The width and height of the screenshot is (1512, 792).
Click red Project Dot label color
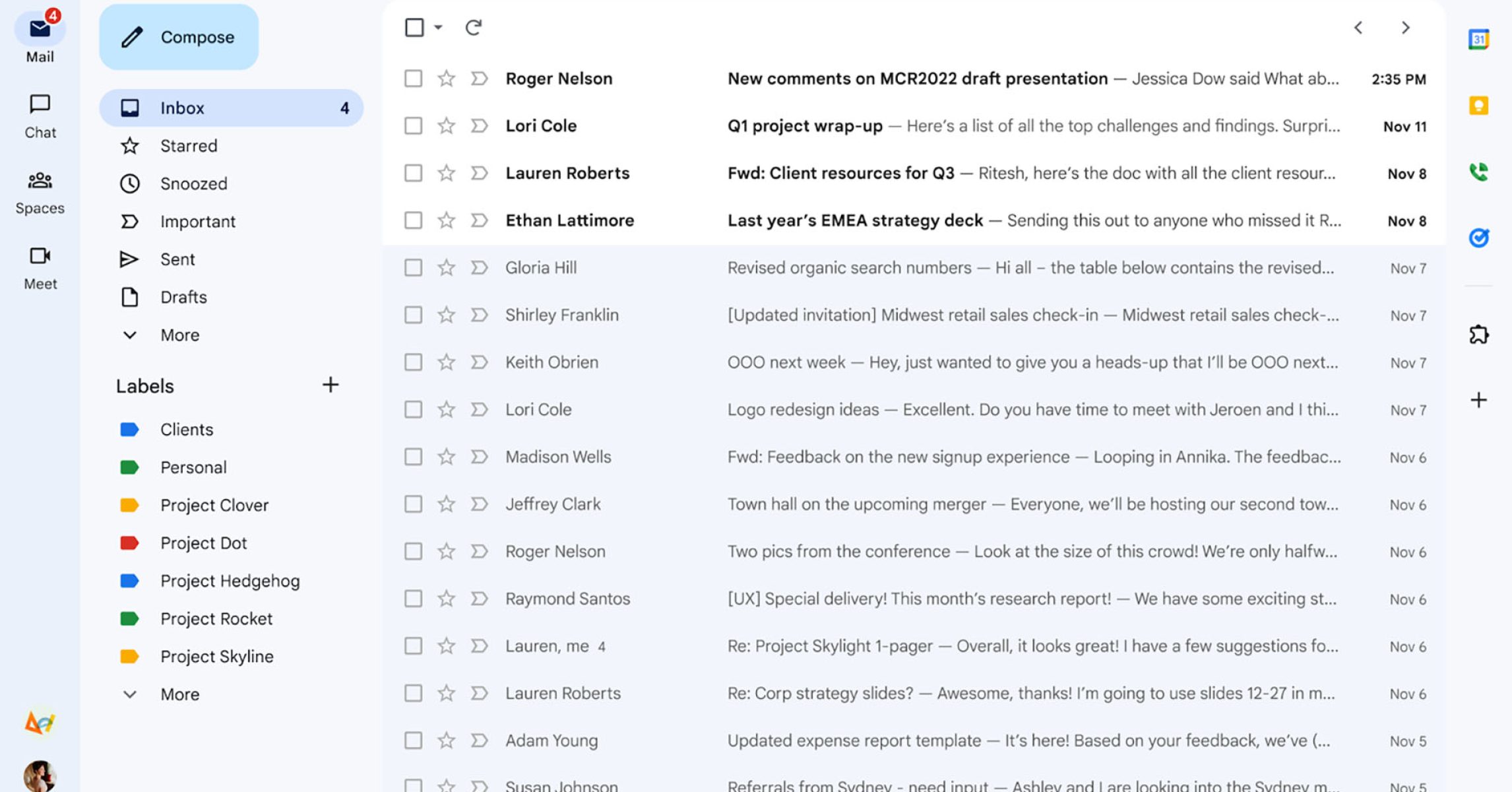[129, 543]
